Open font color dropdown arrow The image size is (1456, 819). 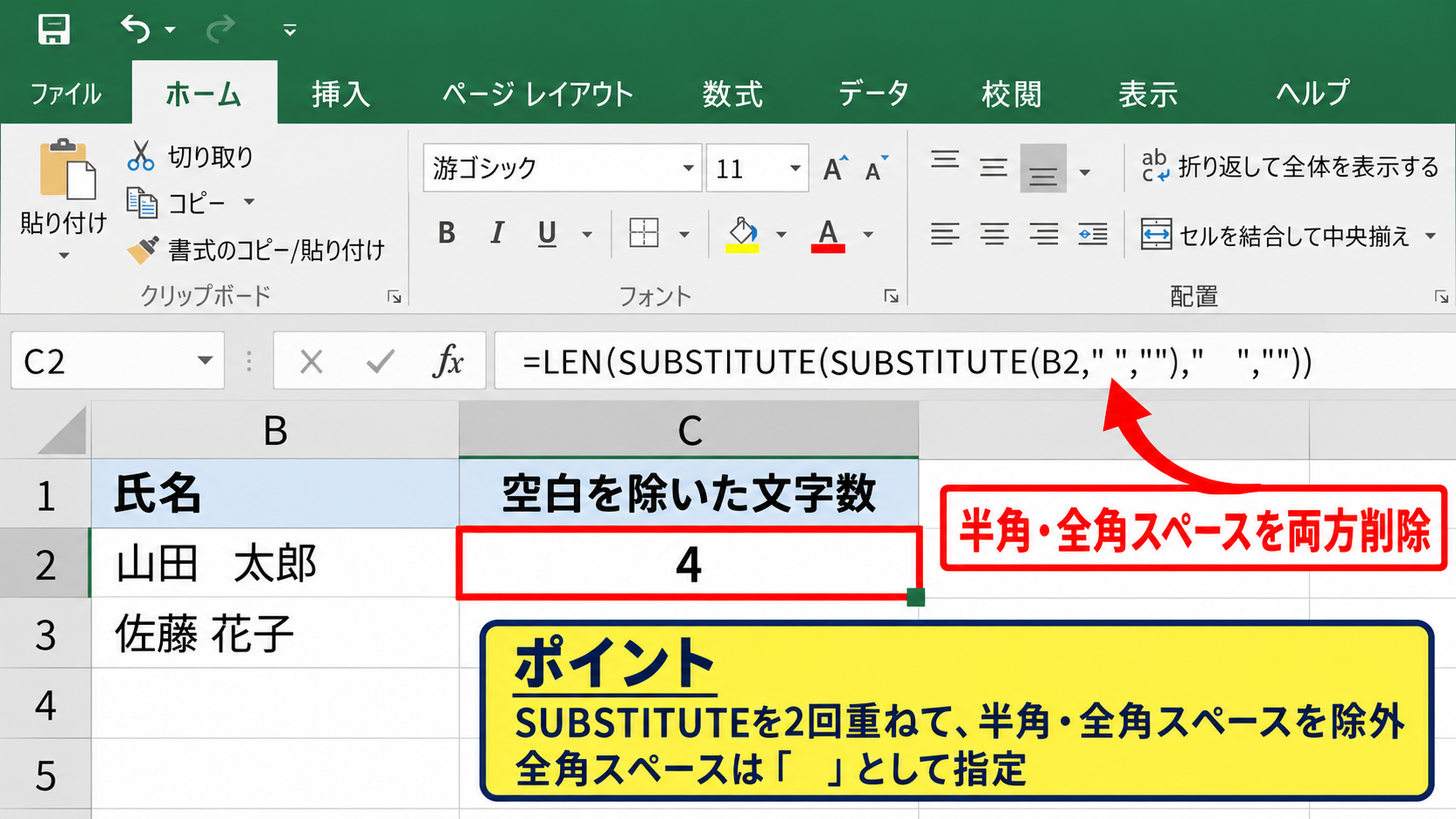pyautogui.click(x=868, y=235)
